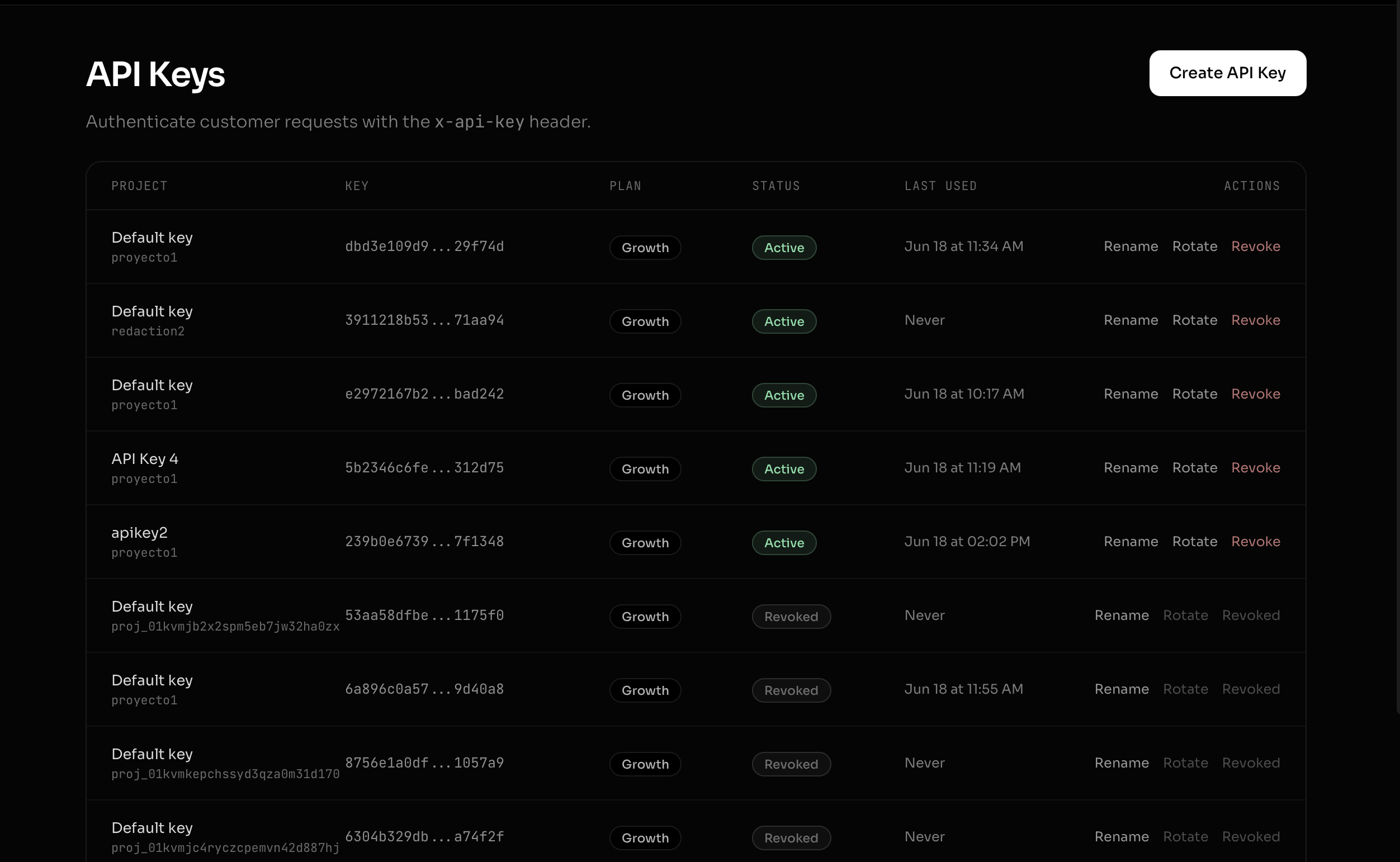Click the project name redaction2

click(x=148, y=331)
